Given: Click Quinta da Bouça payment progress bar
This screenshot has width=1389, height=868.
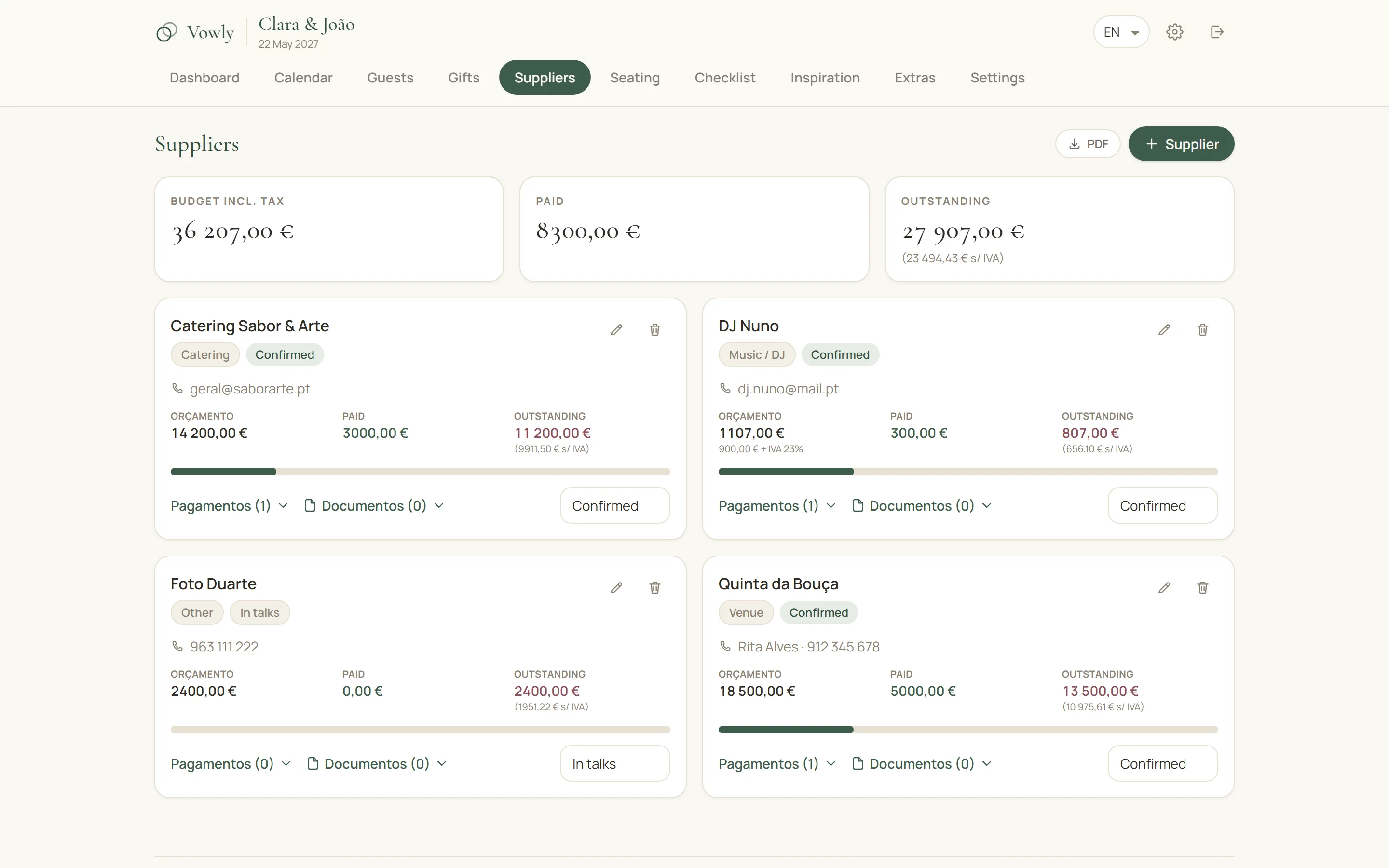Looking at the screenshot, I should 967,729.
